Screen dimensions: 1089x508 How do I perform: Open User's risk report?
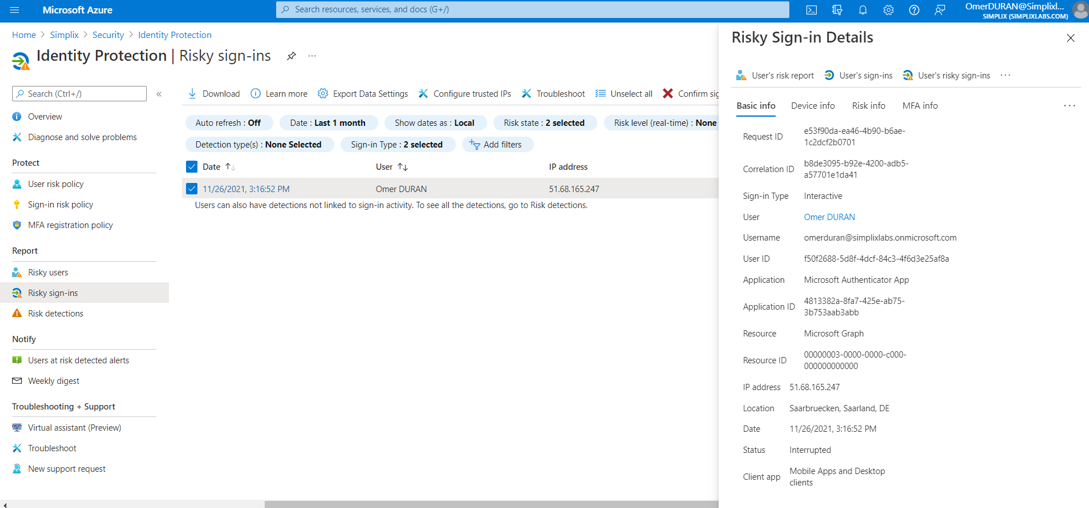[775, 75]
